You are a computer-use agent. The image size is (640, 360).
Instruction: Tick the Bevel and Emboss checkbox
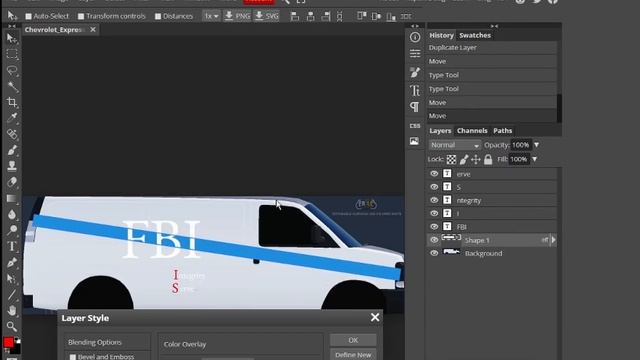[73, 357]
